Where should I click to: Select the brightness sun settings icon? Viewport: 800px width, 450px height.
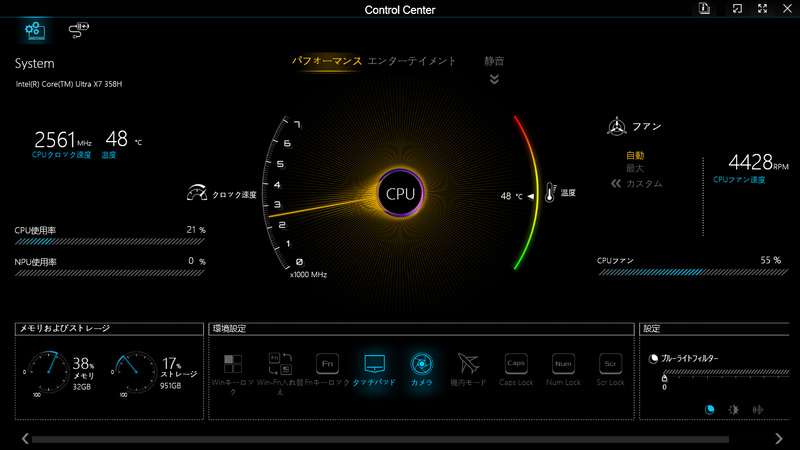click(734, 410)
